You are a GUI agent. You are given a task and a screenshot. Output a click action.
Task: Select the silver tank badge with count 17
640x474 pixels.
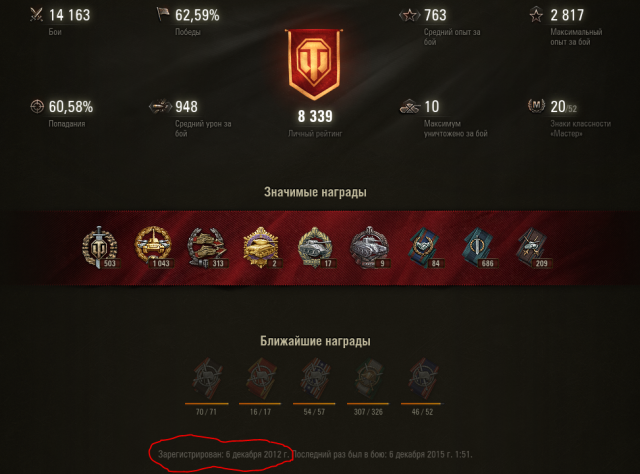(x=315, y=247)
